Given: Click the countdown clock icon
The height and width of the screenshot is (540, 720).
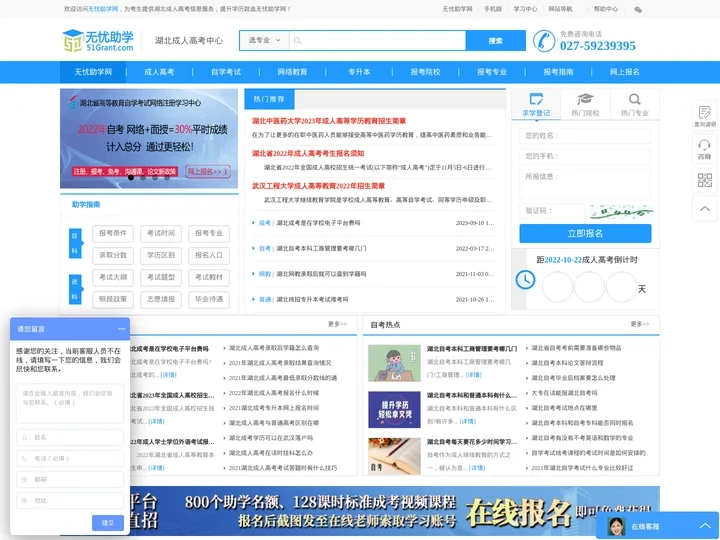Looking at the screenshot, I should [x=525, y=280].
